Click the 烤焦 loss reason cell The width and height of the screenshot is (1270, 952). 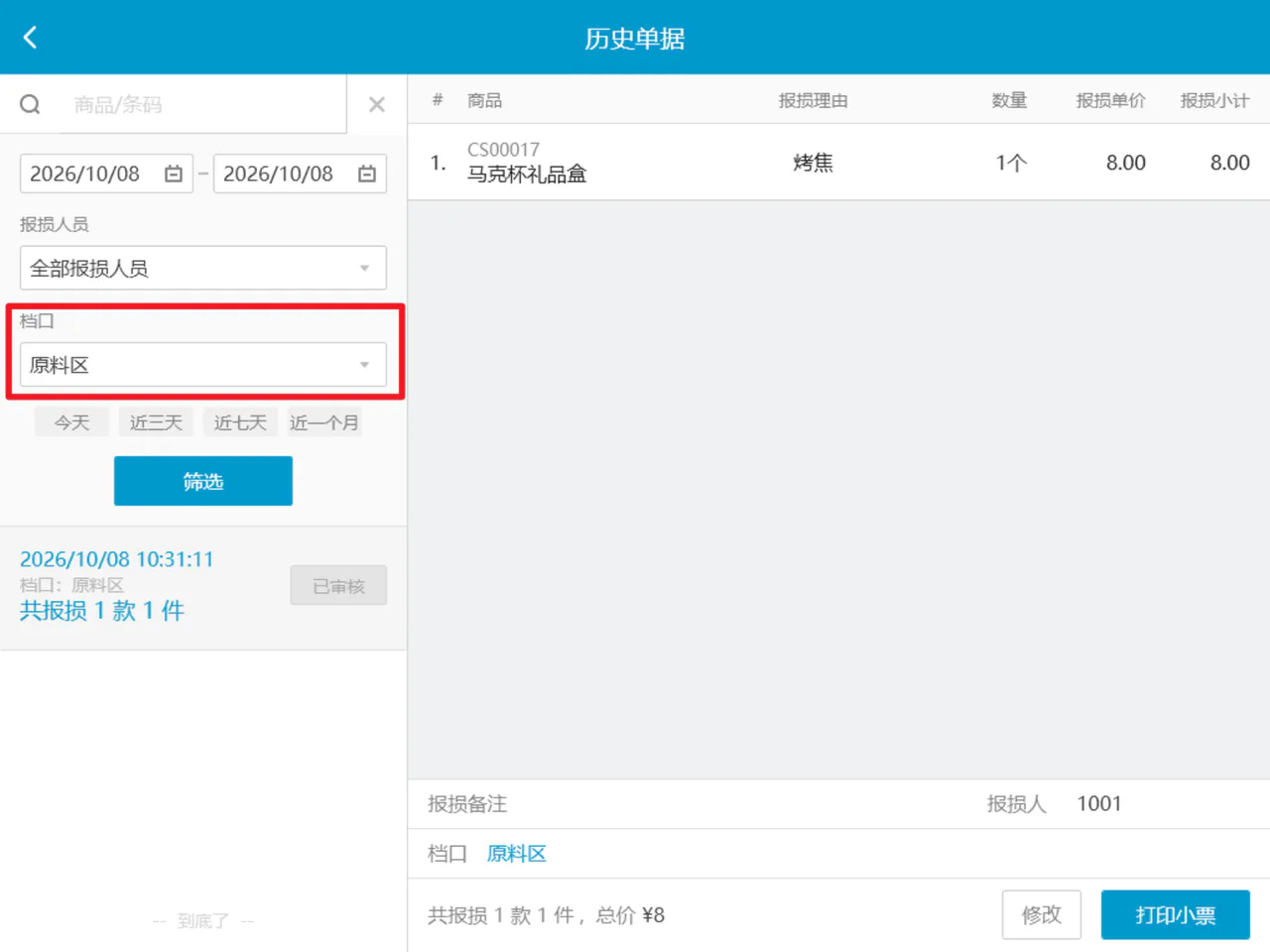pyautogui.click(x=813, y=163)
